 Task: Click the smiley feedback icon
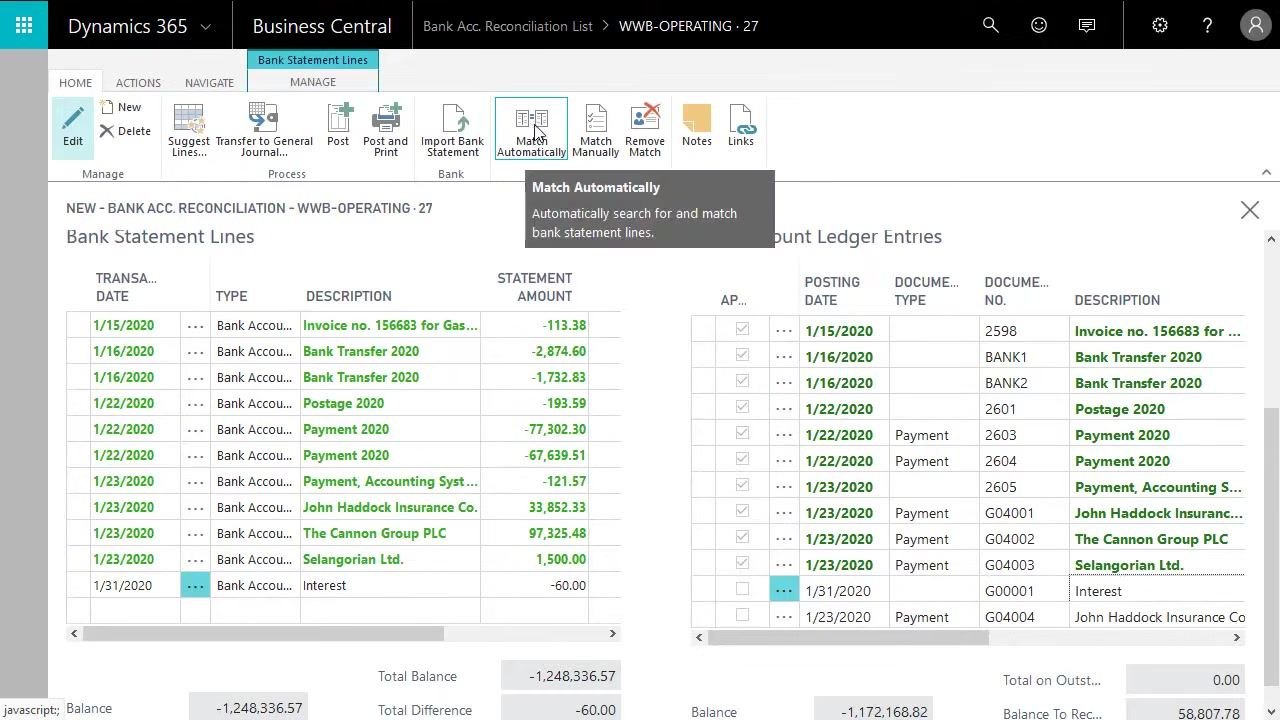1039,25
